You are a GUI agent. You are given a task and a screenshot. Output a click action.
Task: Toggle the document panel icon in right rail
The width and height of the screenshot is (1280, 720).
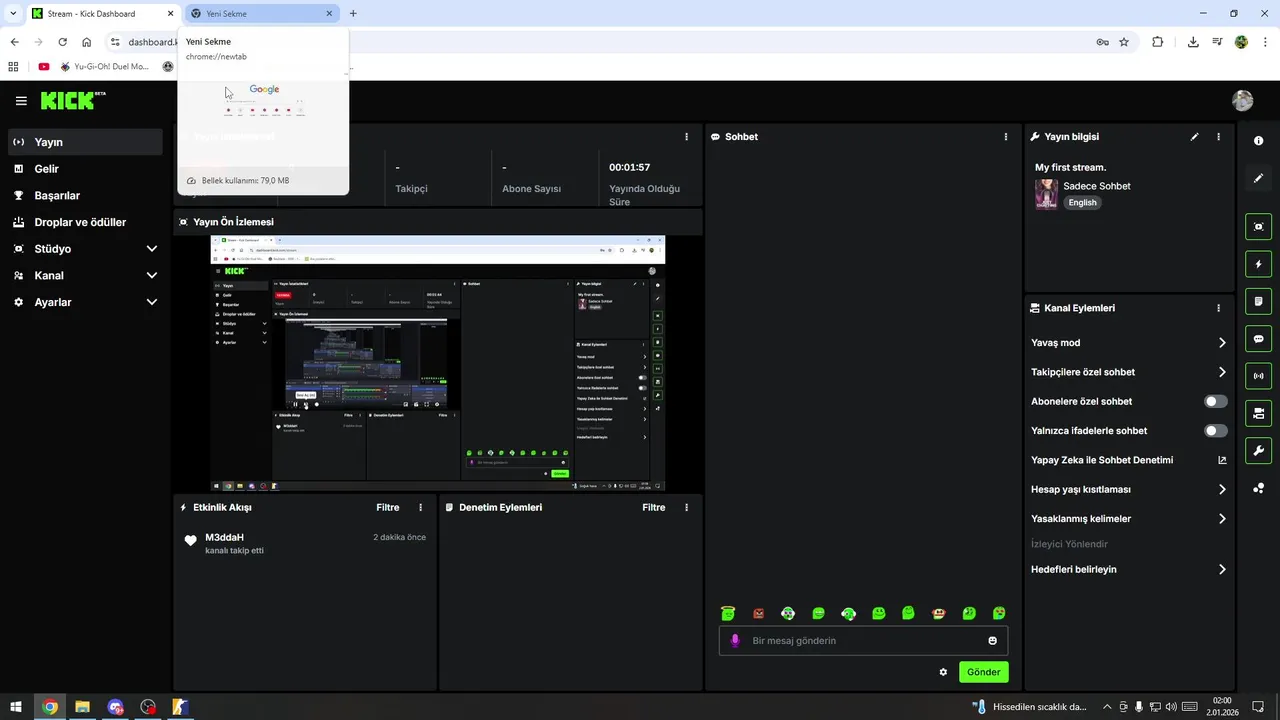pos(1259,301)
